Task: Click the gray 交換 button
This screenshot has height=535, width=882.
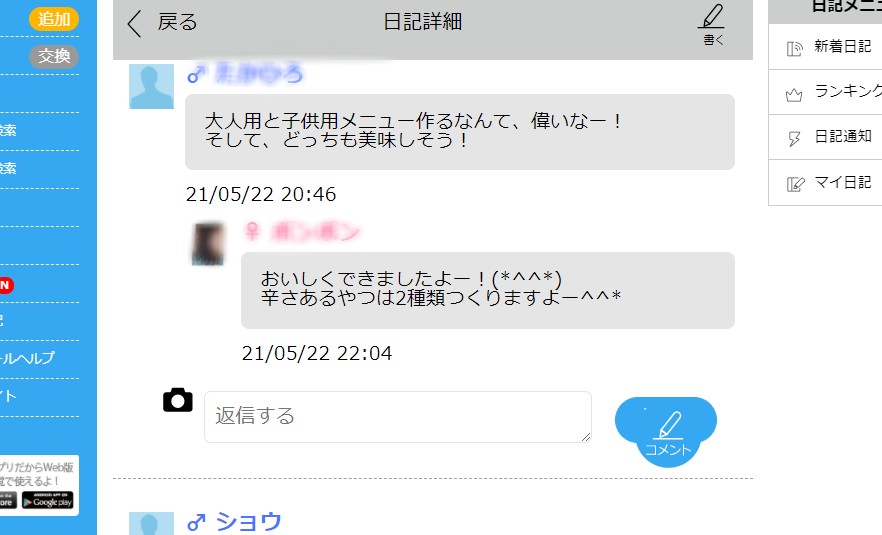Action: [54, 56]
